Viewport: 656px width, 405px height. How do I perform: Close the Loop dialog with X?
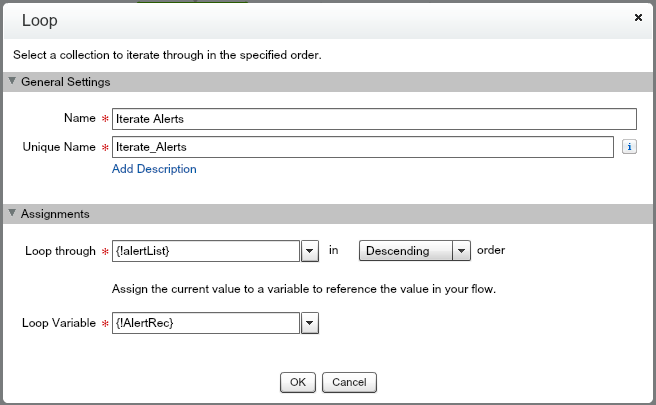pos(638,18)
